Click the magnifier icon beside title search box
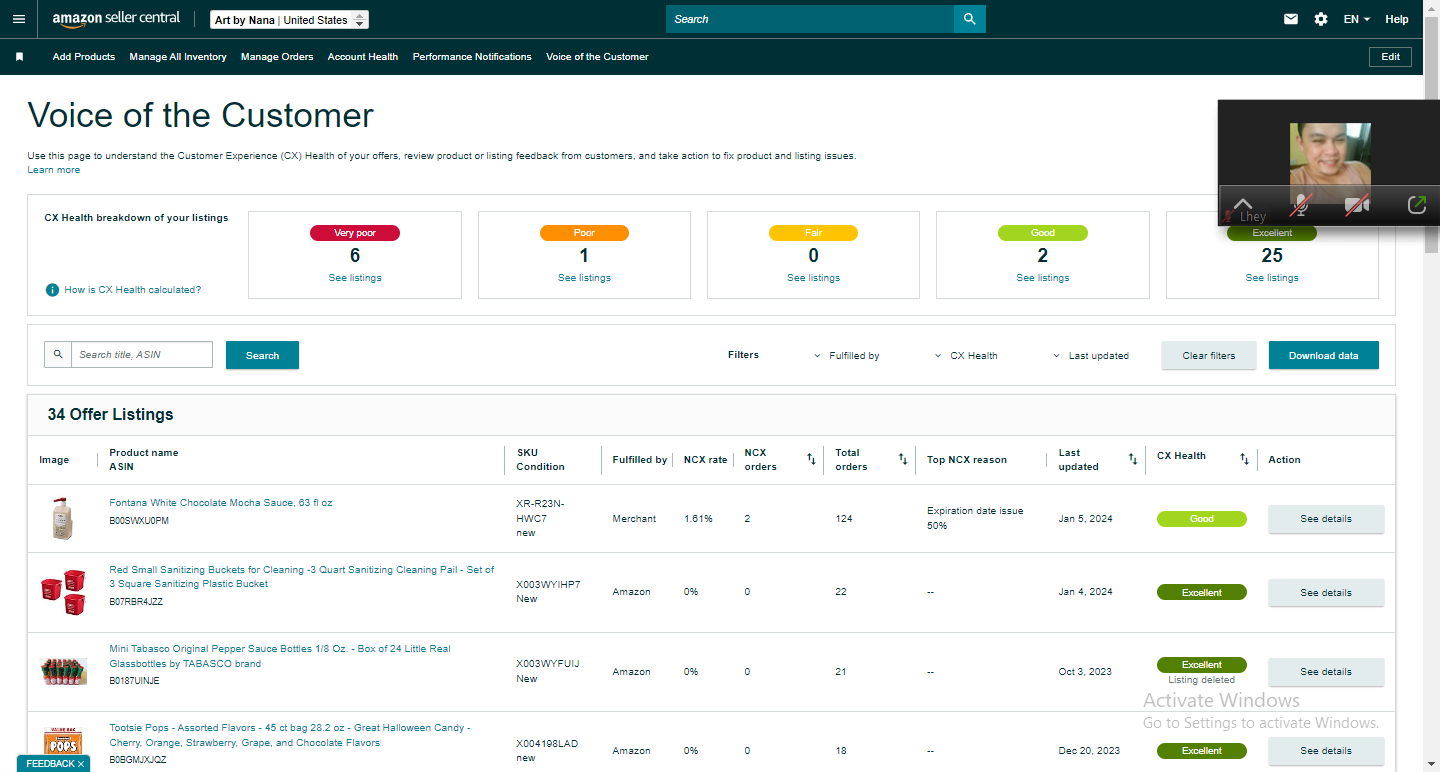The height and width of the screenshot is (772, 1440). [x=58, y=354]
